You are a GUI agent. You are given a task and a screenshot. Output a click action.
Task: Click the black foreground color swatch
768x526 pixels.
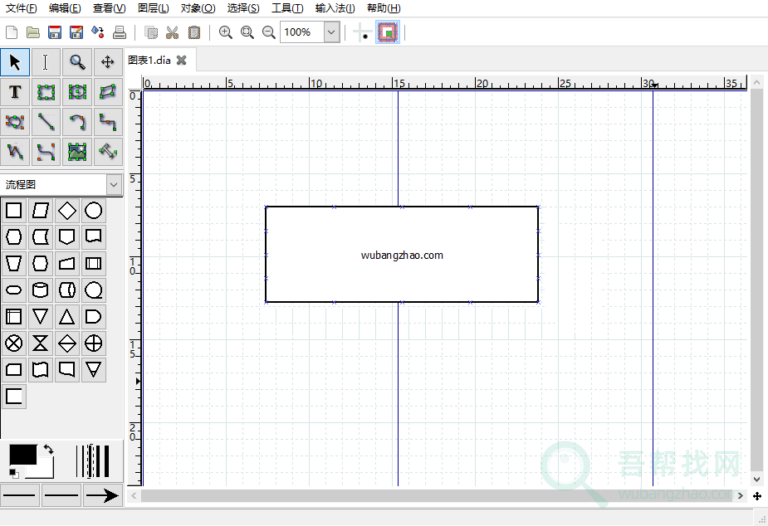pyautogui.click(x=22, y=455)
